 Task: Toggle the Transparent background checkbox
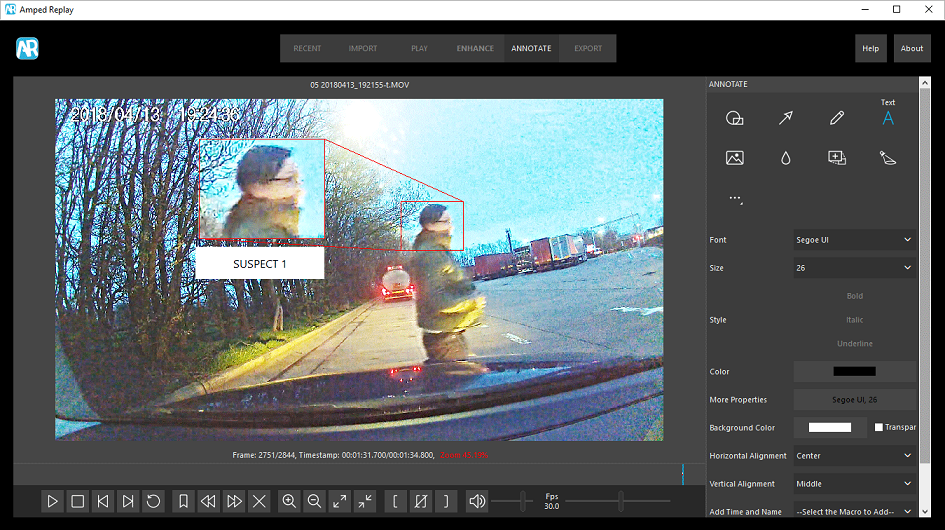(878, 427)
